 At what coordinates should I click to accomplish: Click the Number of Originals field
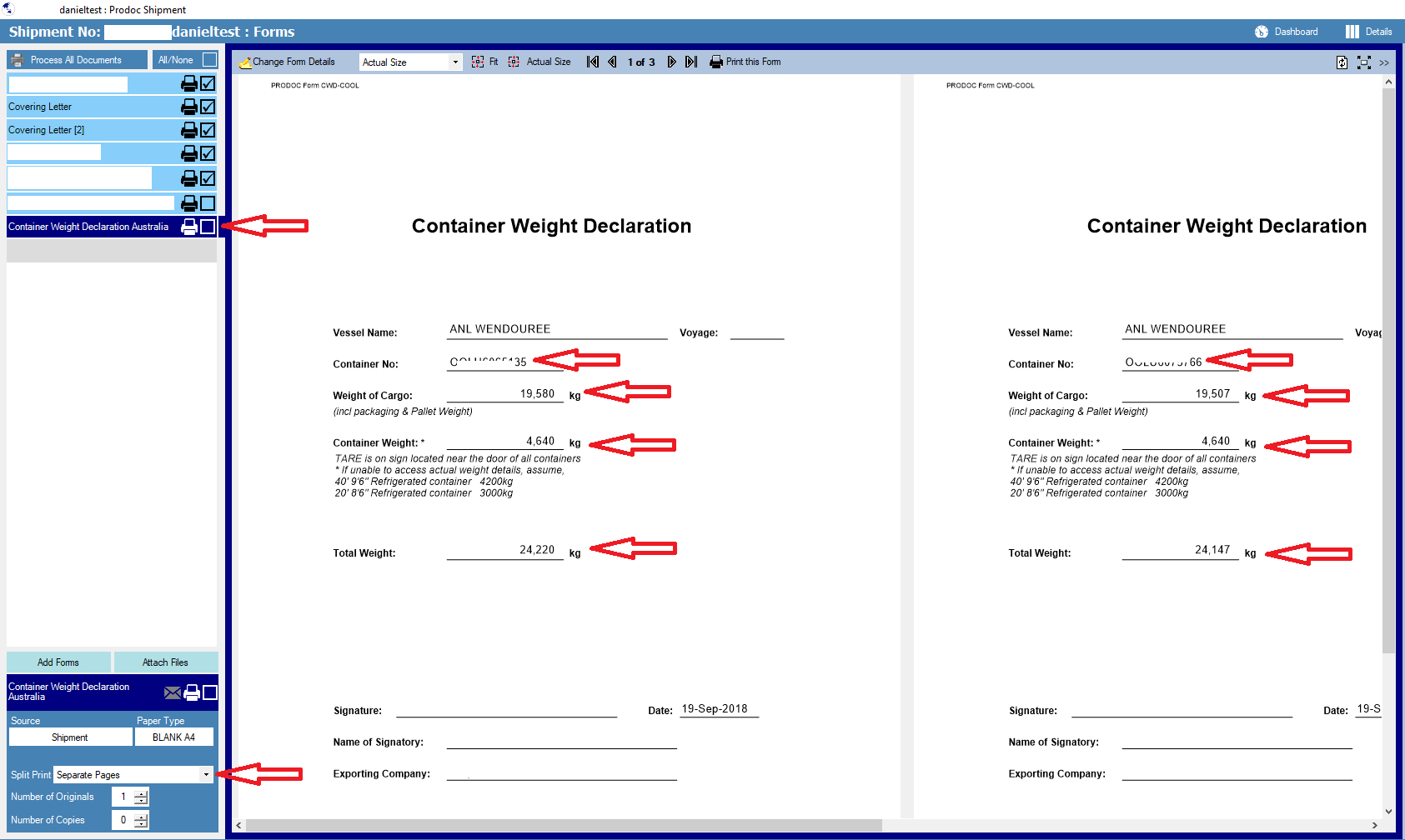pos(123,797)
